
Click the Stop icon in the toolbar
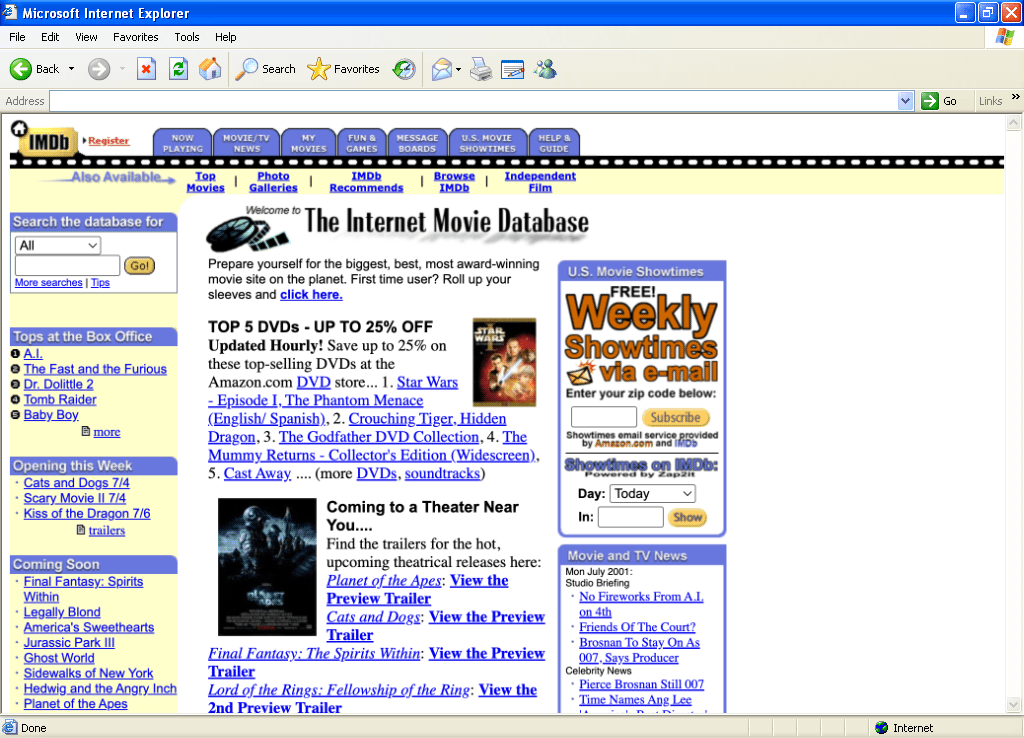point(146,69)
